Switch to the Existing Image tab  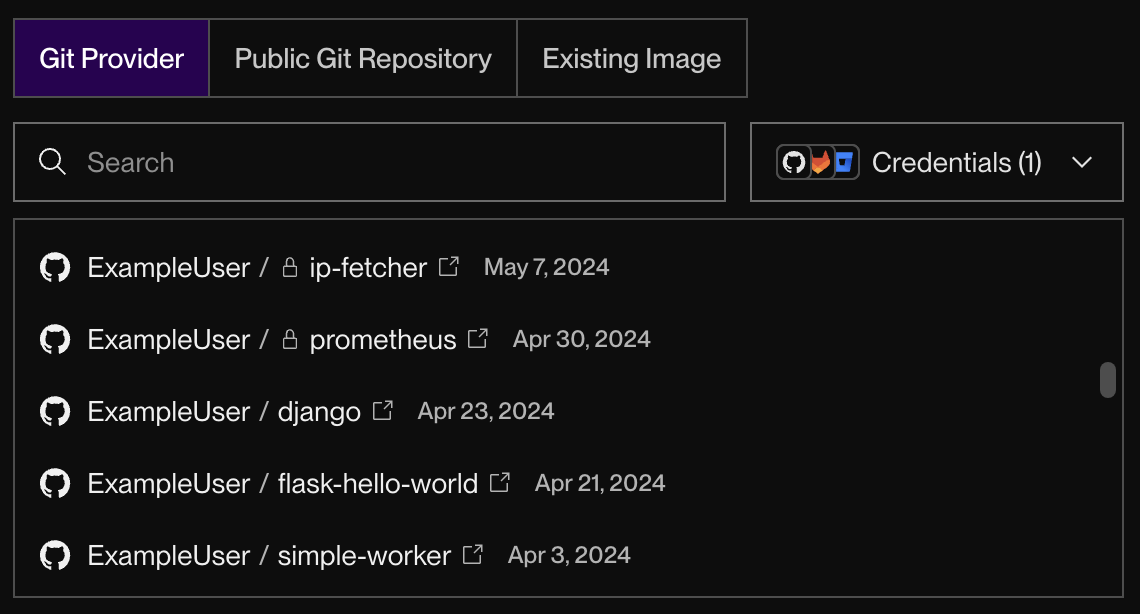[x=631, y=58]
